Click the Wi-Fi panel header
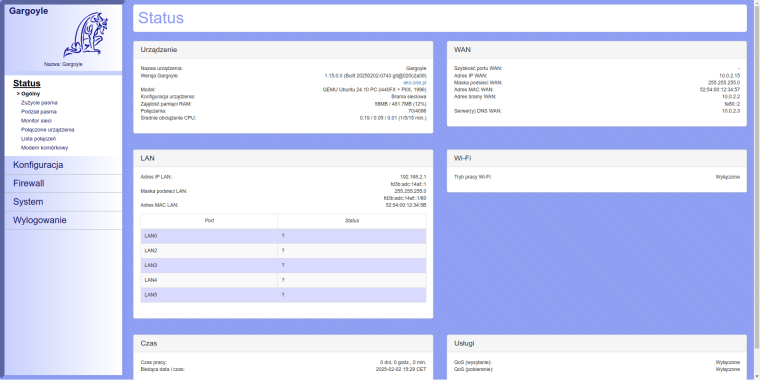The image size is (760, 380). tap(597, 158)
